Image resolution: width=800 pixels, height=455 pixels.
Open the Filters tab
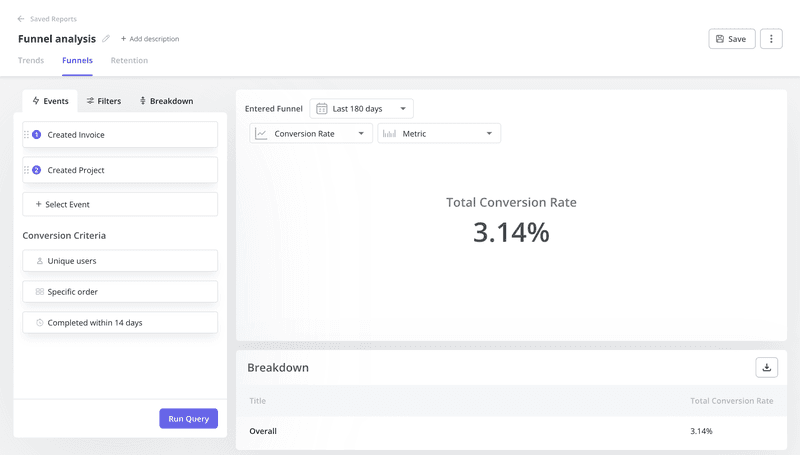click(103, 101)
